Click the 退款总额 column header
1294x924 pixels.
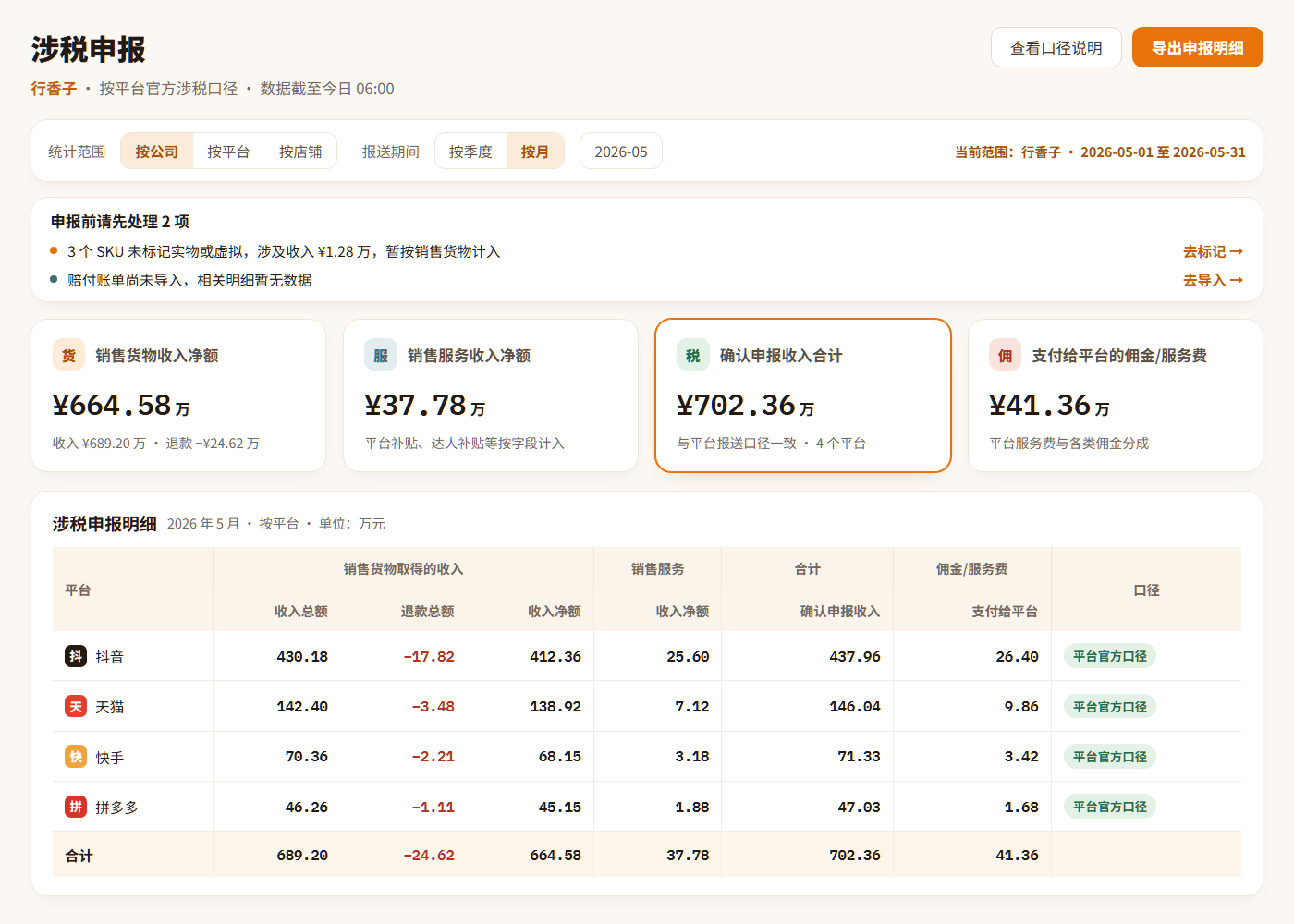(428, 612)
